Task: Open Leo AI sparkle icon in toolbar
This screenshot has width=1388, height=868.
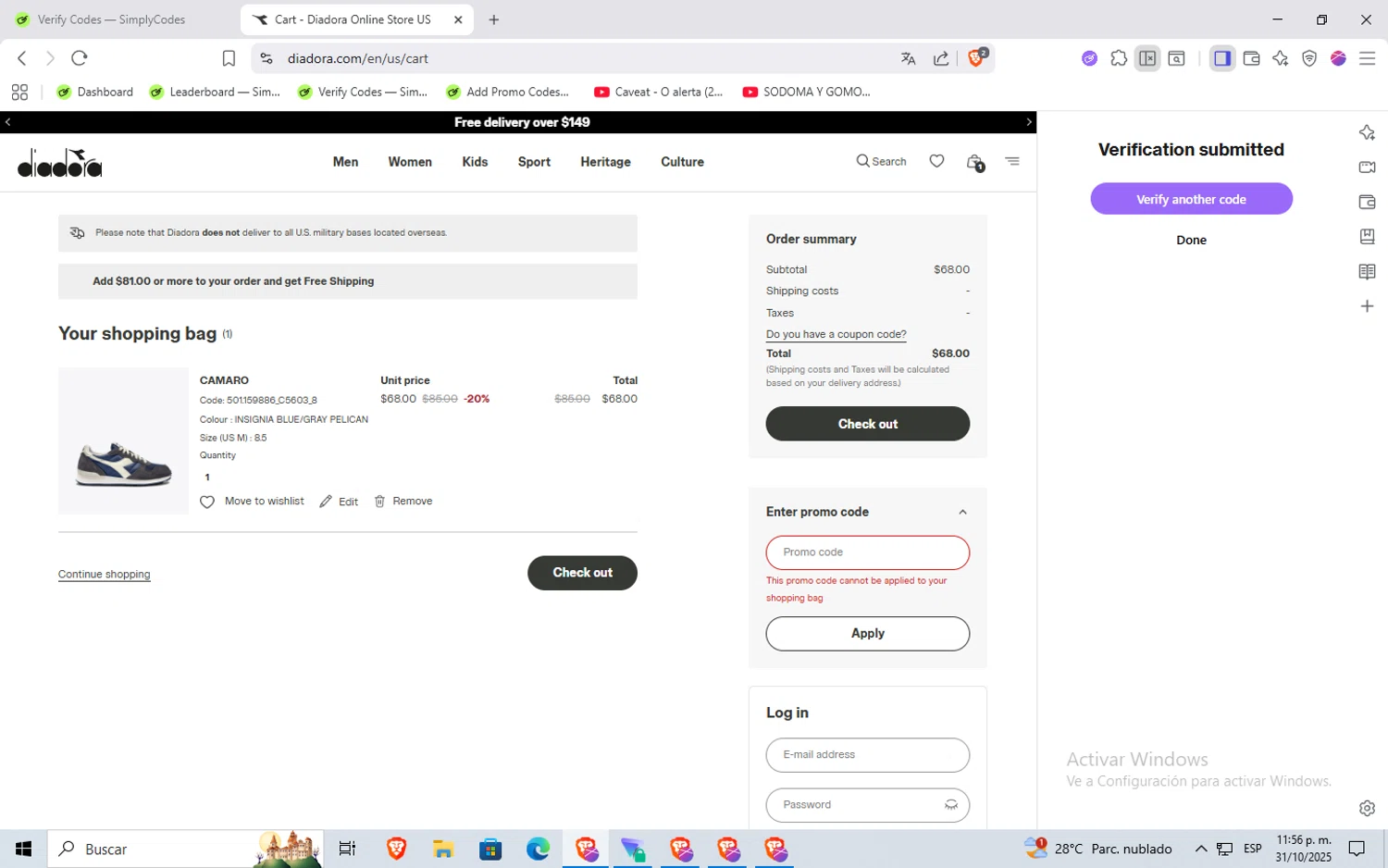Action: (1281, 58)
